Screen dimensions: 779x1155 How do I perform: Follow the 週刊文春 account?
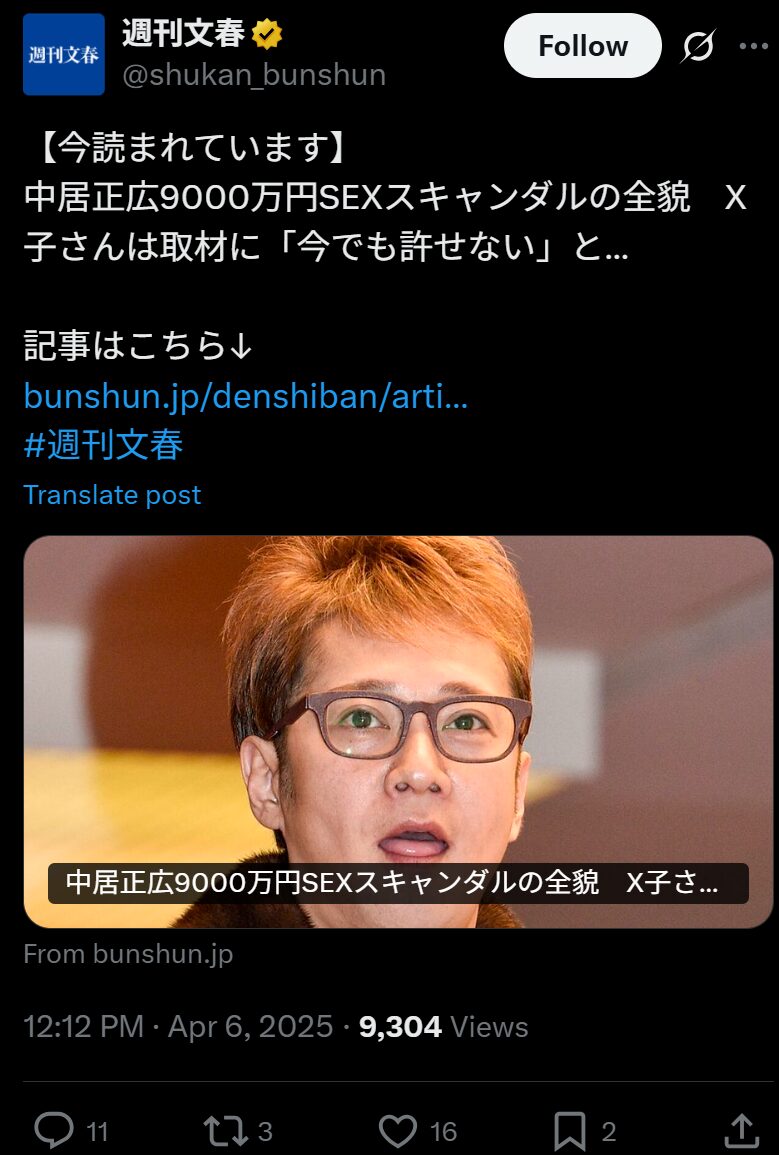point(582,46)
